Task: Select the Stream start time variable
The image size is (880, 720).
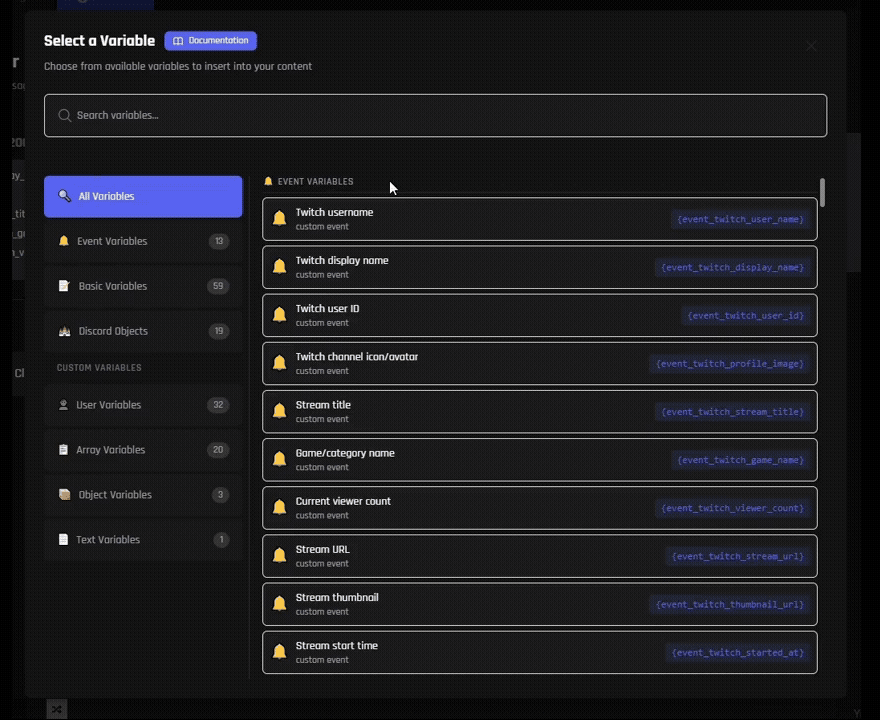Action: click(x=539, y=653)
